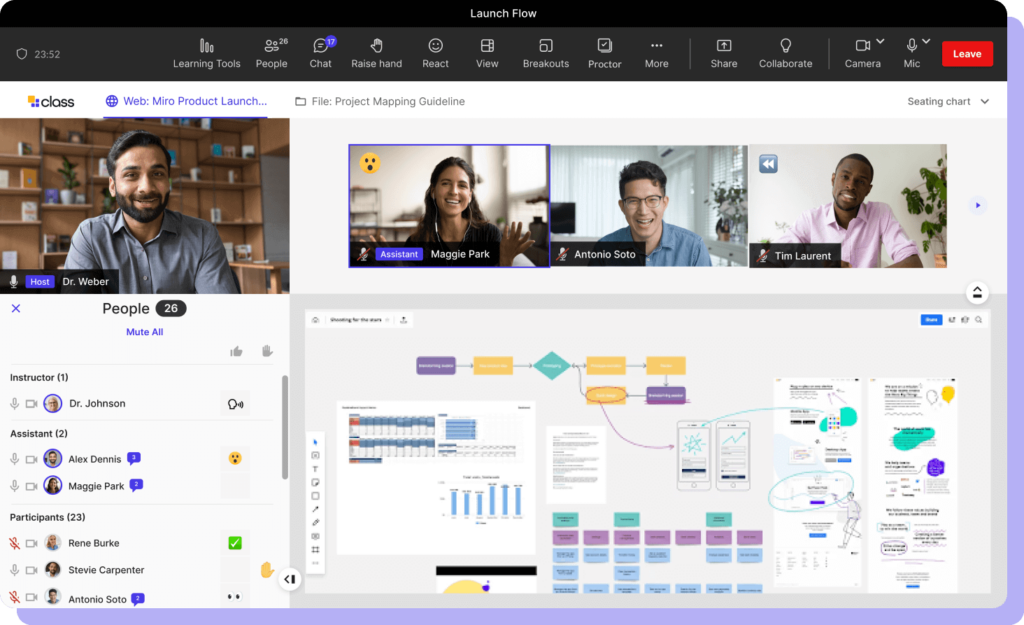
Task: Open the Chat panel icon
Action: [320, 46]
